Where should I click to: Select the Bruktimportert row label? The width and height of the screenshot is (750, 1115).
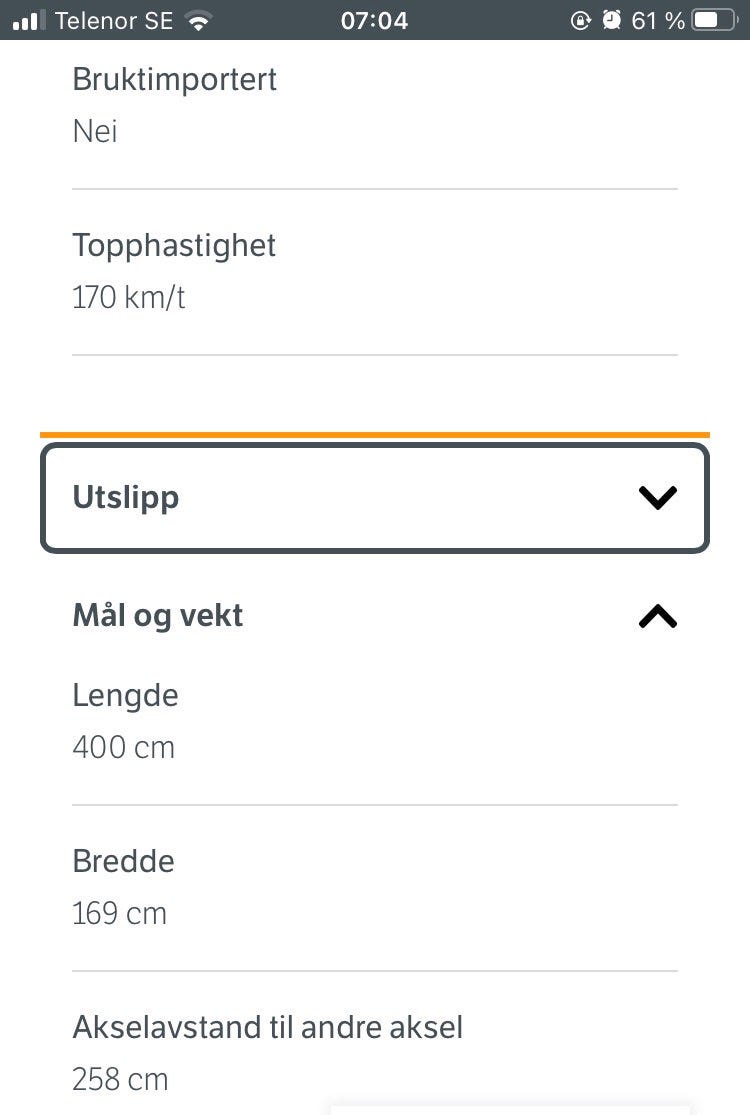[x=174, y=80]
